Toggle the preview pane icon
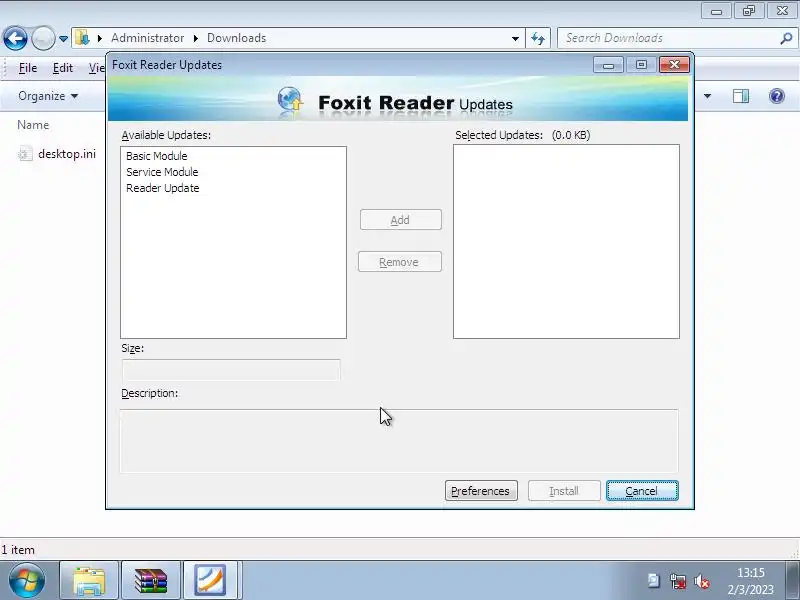 741,96
